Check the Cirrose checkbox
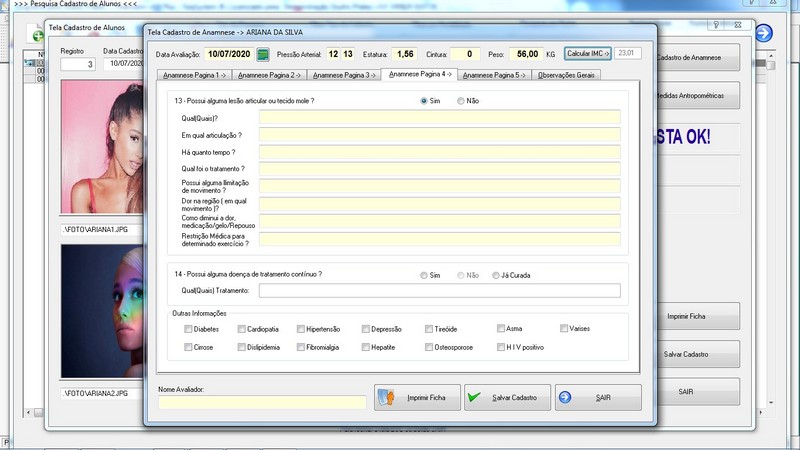800x450 pixels. 188,347
